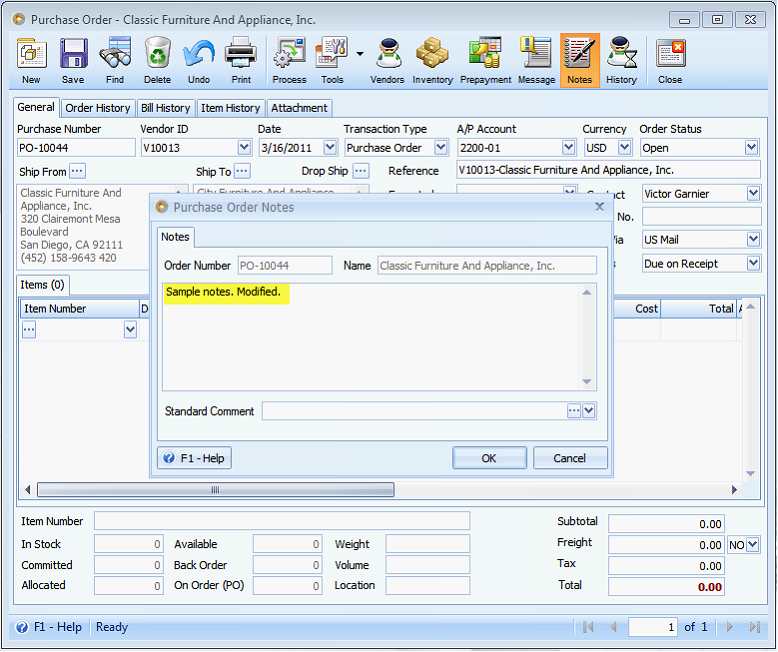Click the items grid horizontal scrollbar thumb
The height and width of the screenshot is (652, 778).
click(216, 490)
